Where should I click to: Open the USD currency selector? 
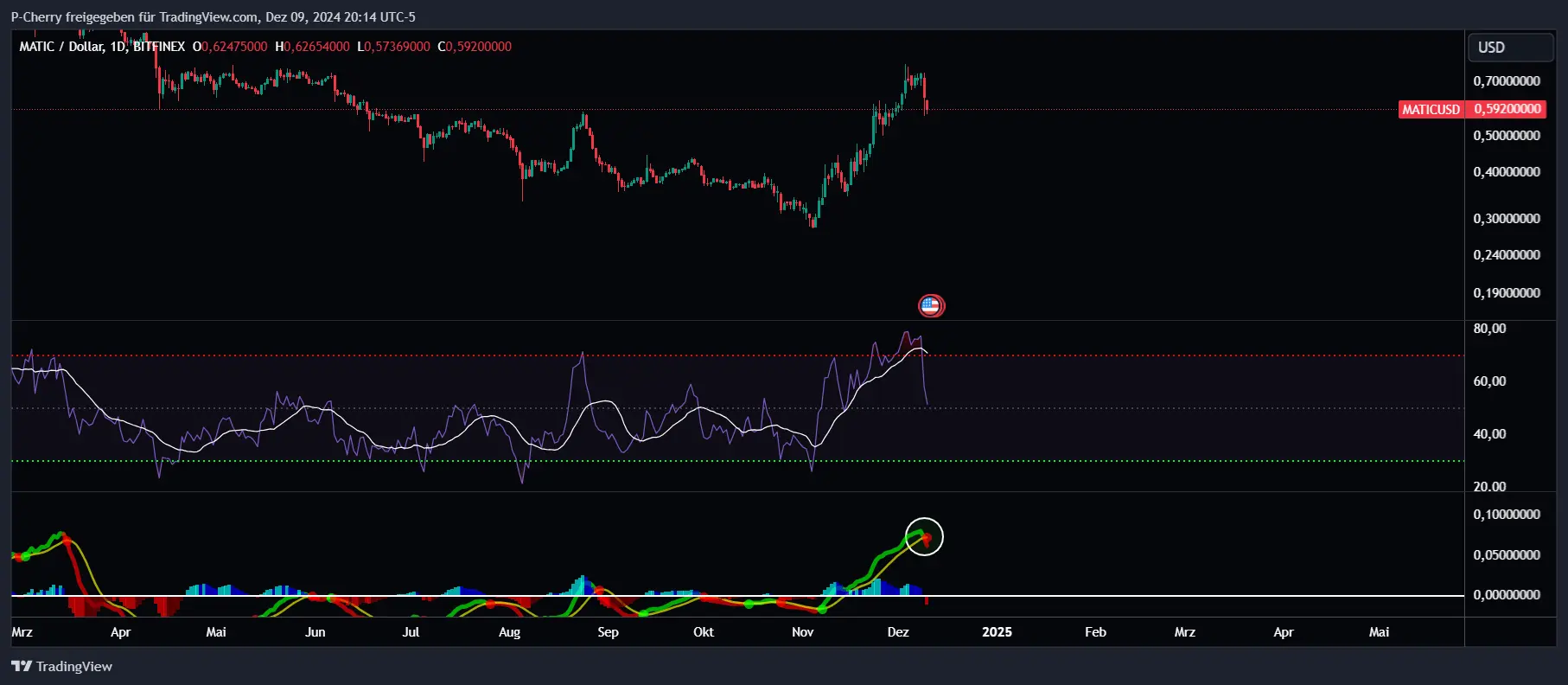[x=1510, y=48]
